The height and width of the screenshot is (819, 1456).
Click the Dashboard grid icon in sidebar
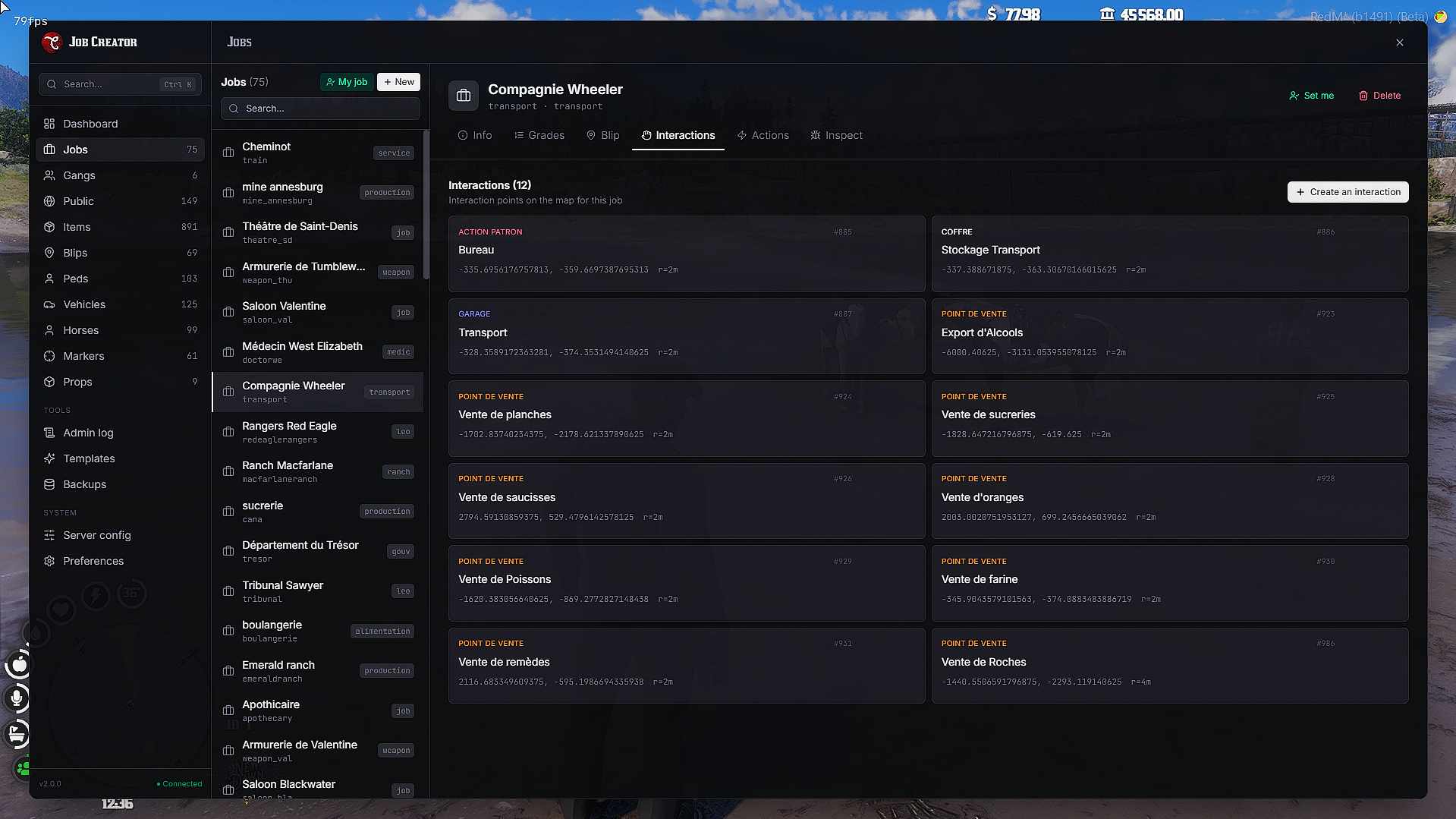click(x=49, y=124)
